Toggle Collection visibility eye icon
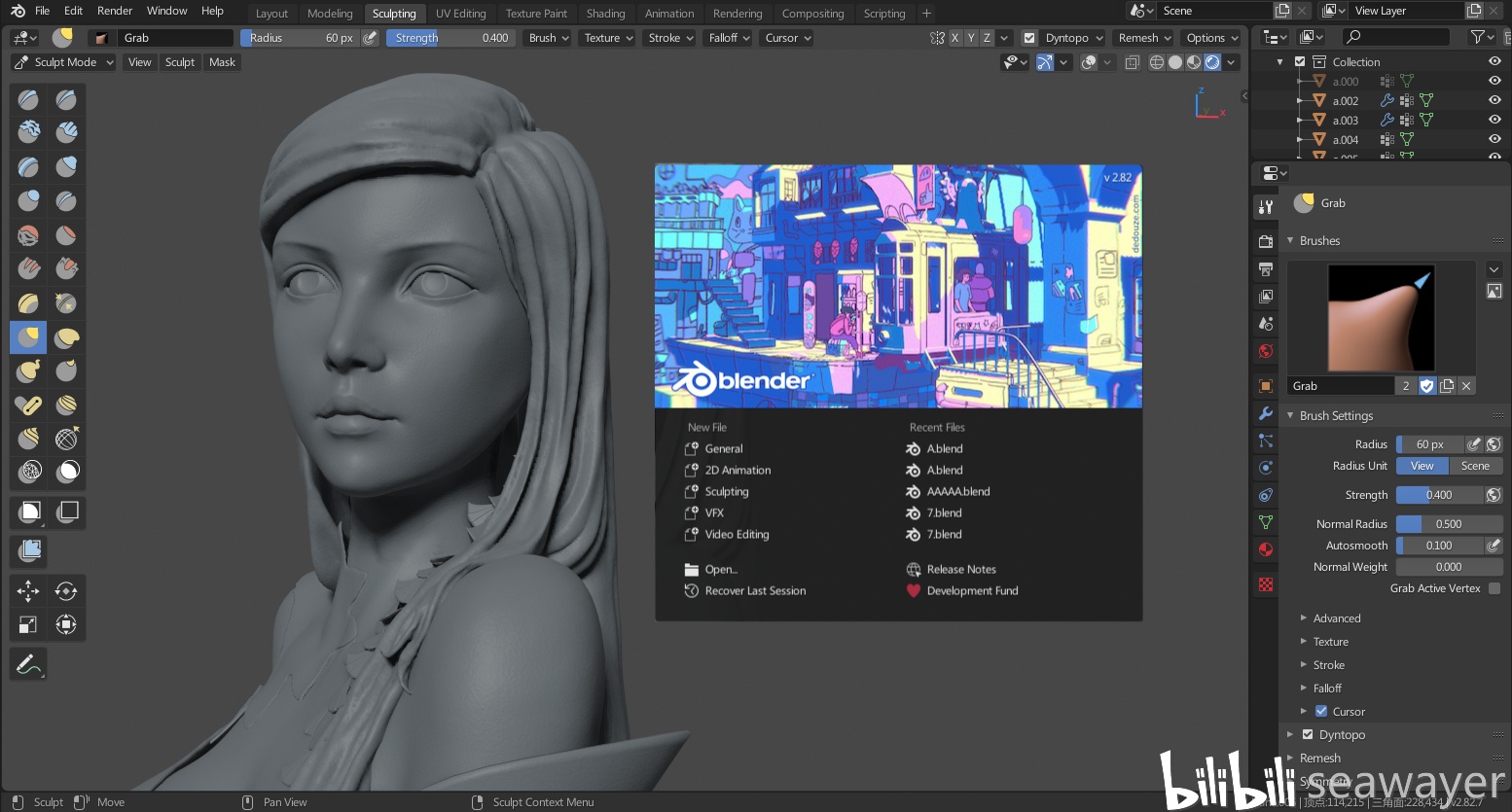This screenshot has width=1512, height=812. (1494, 61)
